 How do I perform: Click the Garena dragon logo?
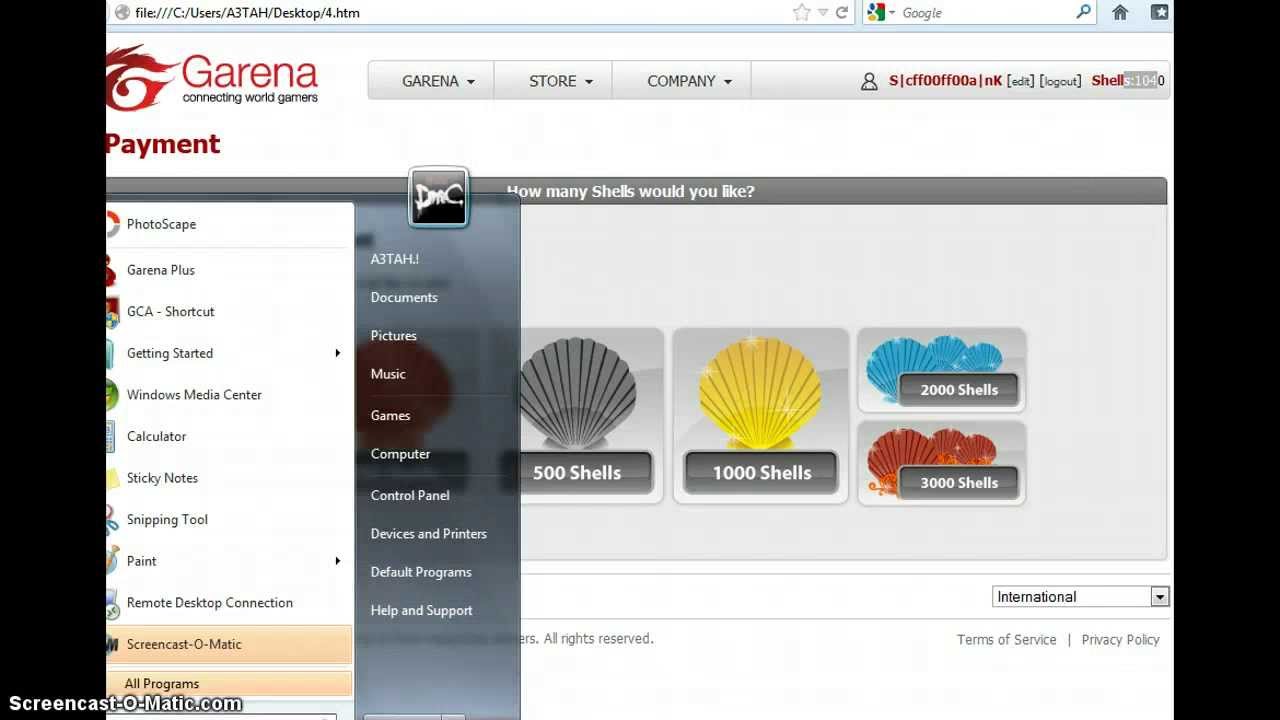142,78
